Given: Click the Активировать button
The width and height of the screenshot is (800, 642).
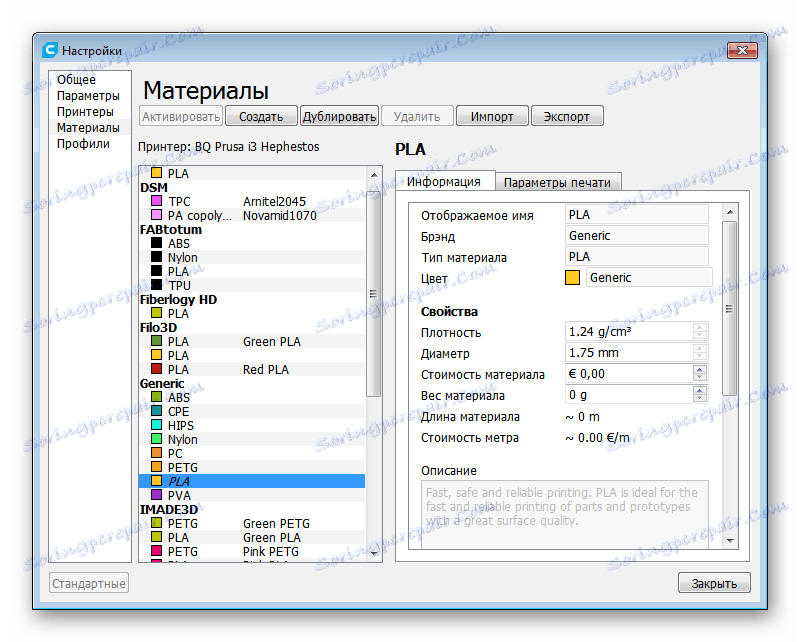Looking at the screenshot, I should 181,116.
